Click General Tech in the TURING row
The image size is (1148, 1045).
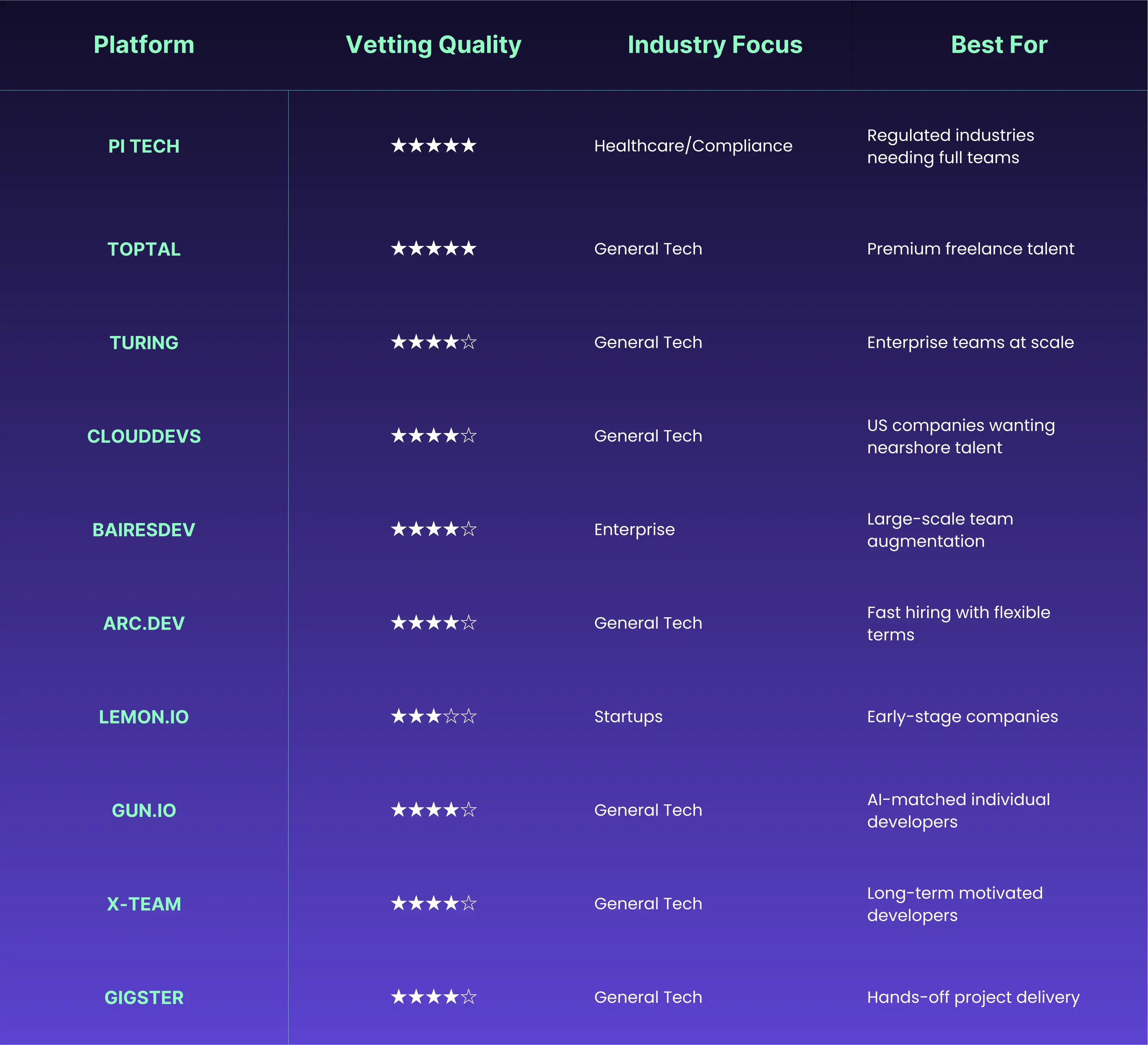click(648, 342)
